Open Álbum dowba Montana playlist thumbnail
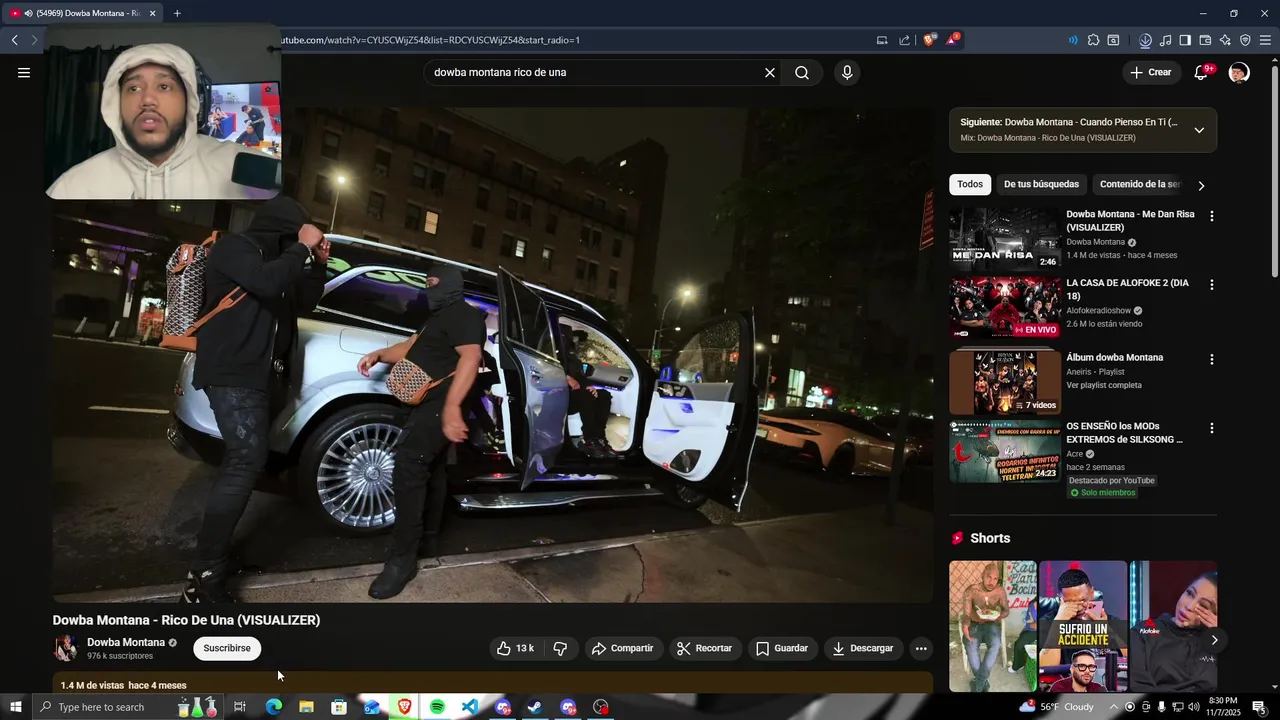Viewport: 1280px width, 720px height. point(1005,382)
